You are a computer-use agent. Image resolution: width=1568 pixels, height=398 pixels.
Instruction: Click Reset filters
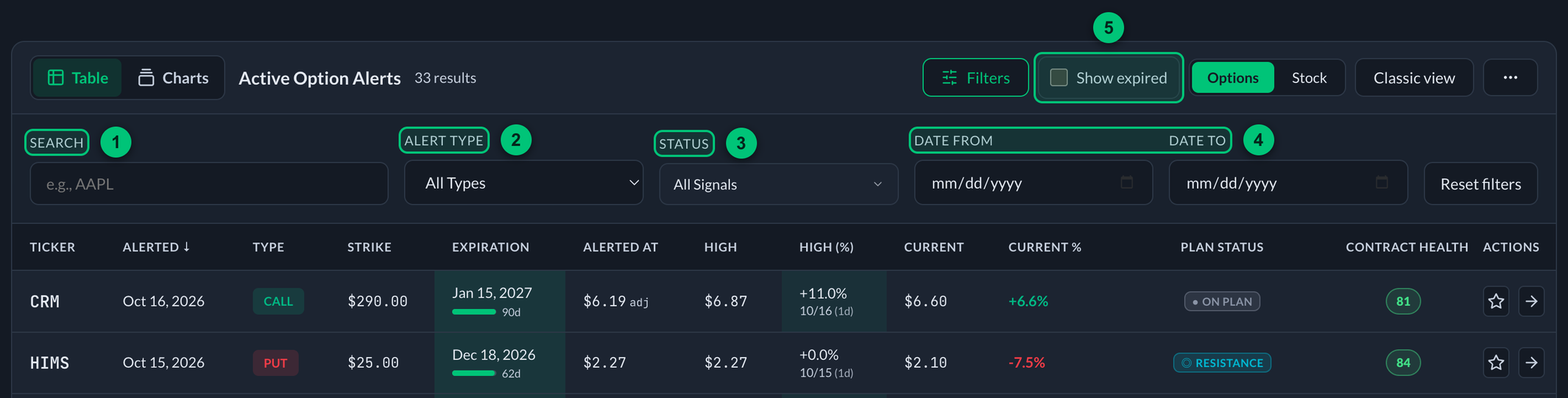pos(1480,184)
